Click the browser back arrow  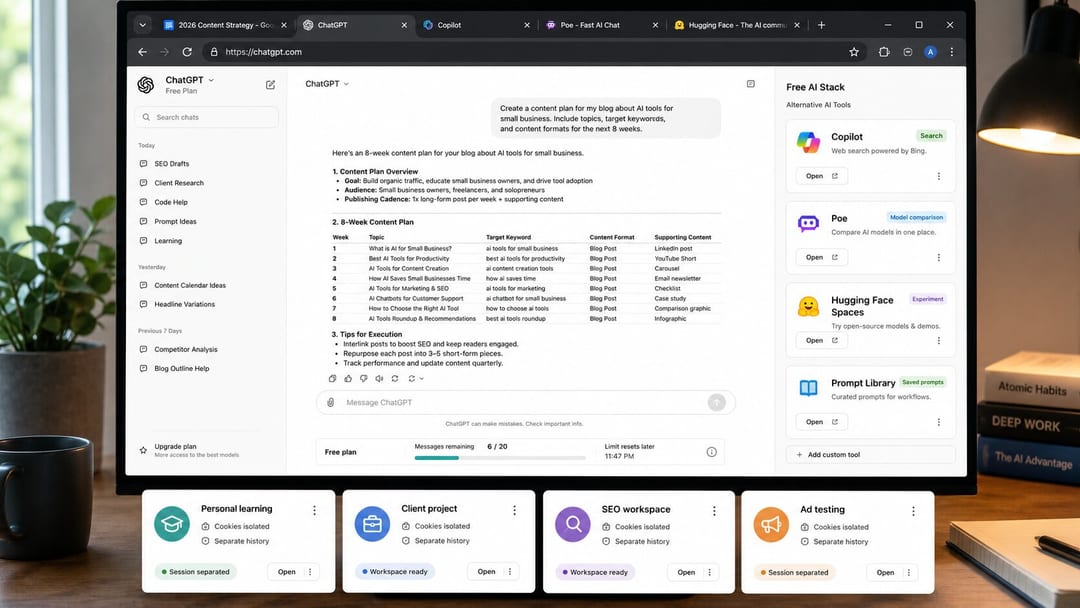(x=143, y=52)
